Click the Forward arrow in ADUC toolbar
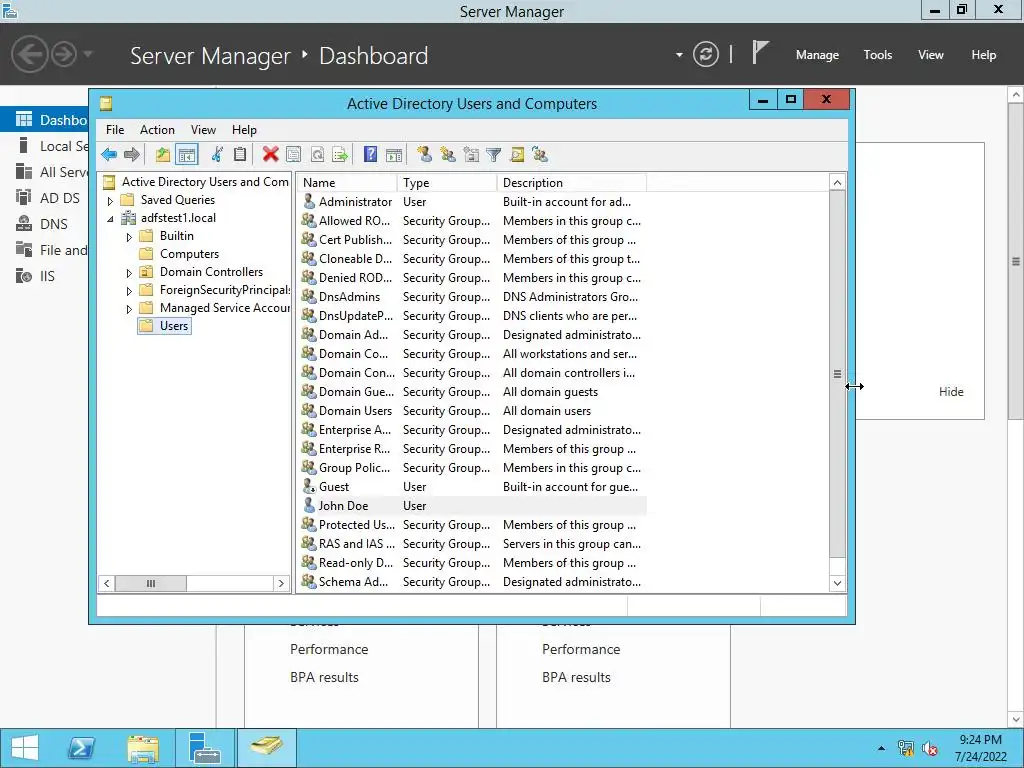The width and height of the screenshot is (1024, 768). pos(132,155)
